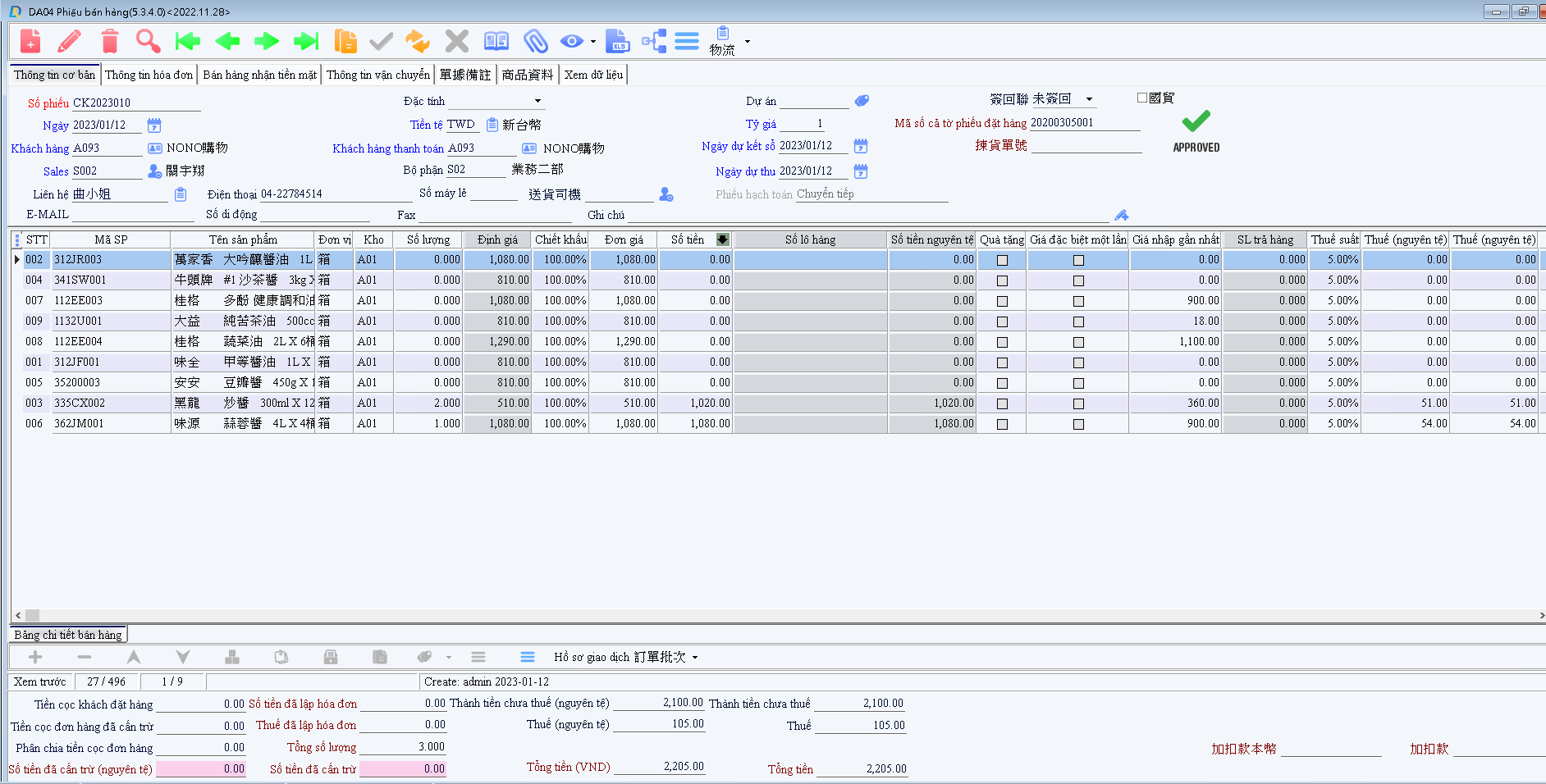
Task: Toggle Quà tặng checkbox for row 004
Action: 1002,280
